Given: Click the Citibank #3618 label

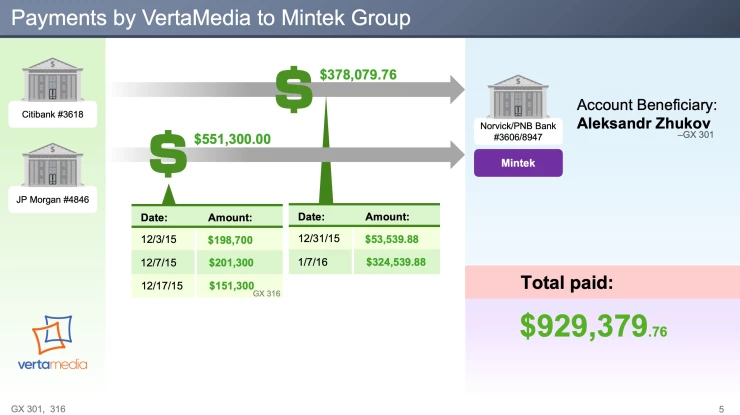Looking at the screenshot, I should (52, 115).
